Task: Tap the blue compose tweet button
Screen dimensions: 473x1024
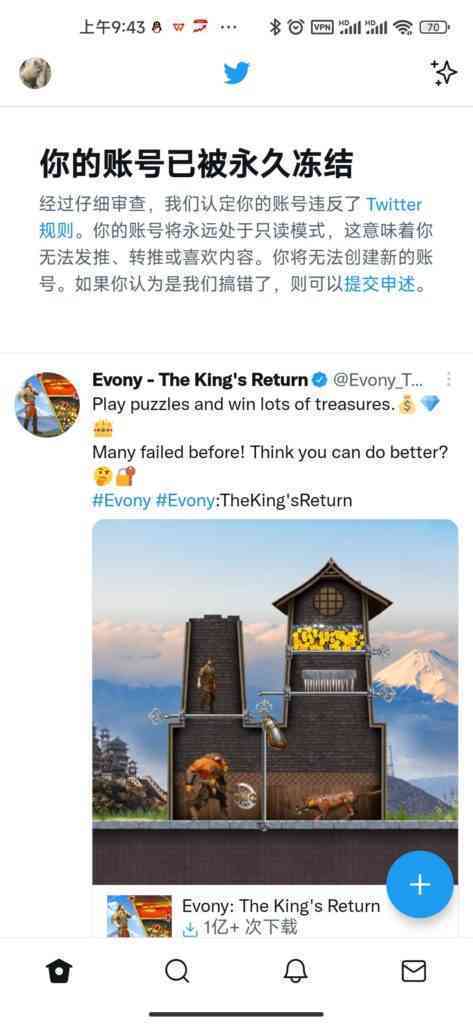Action: tap(419, 884)
